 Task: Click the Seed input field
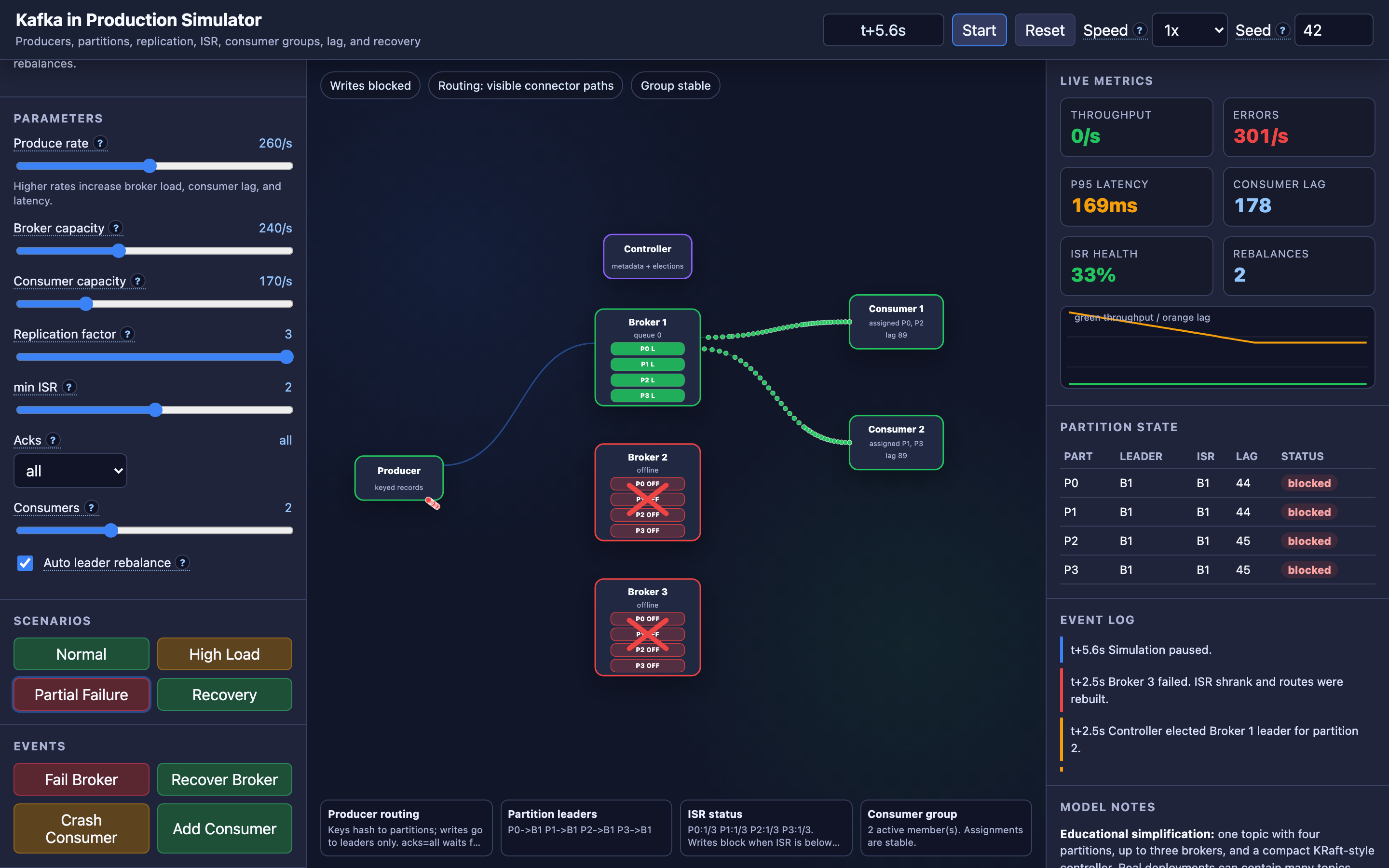click(1334, 30)
